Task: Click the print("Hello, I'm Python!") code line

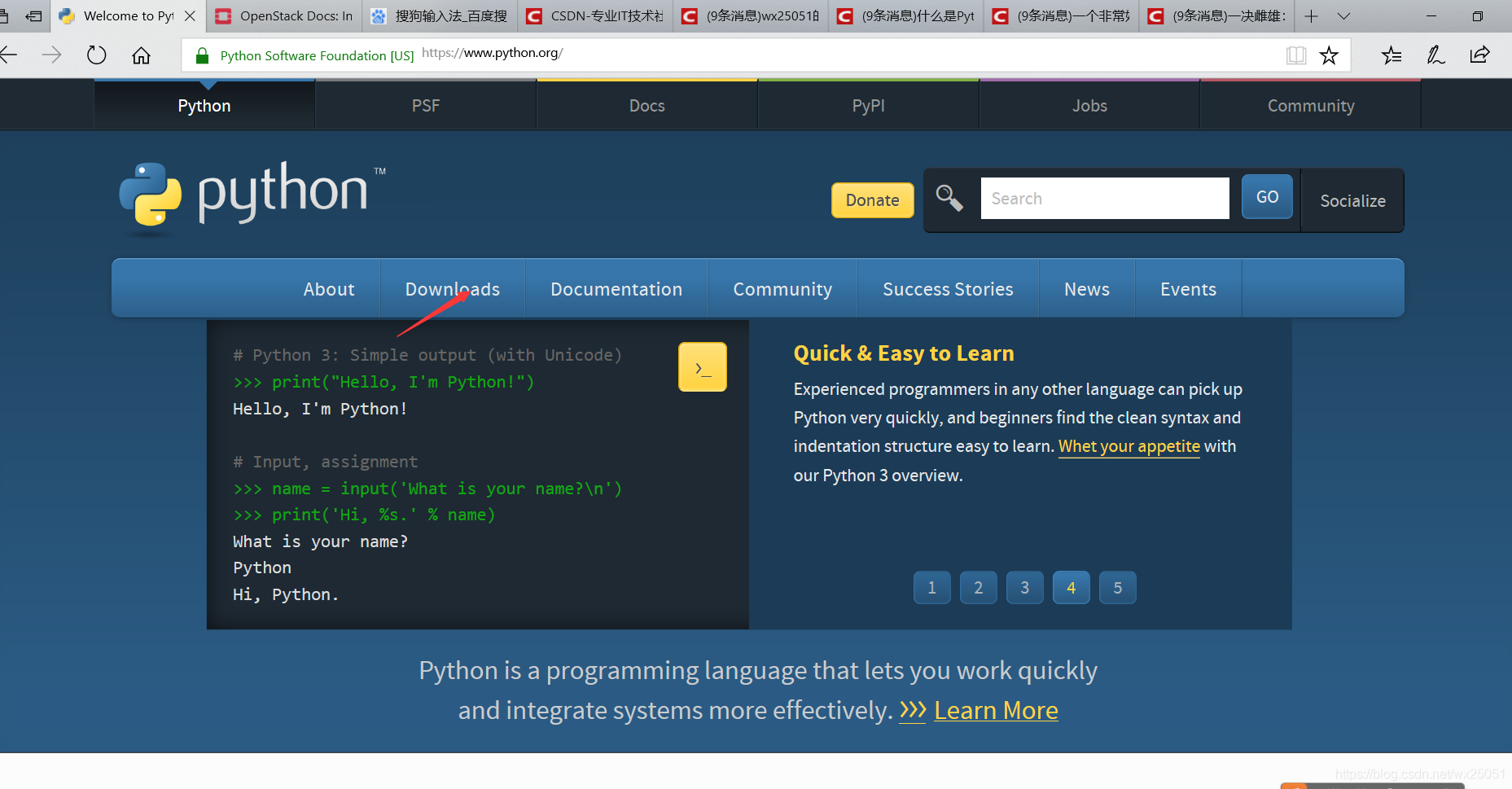Action: pos(383,382)
